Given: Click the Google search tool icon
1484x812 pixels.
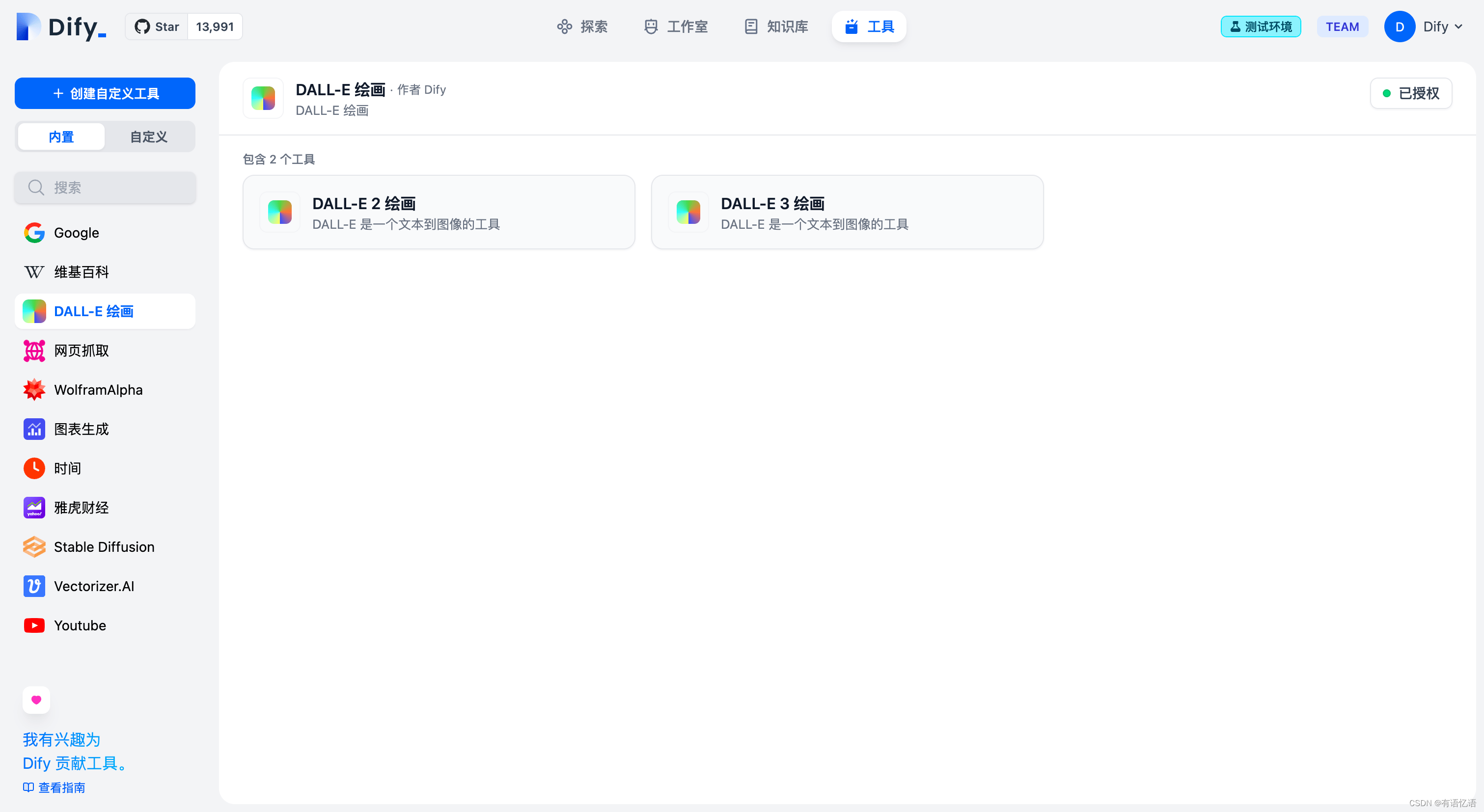Looking at the screenshot, I should pyautogui.click(x=33, y=232).
